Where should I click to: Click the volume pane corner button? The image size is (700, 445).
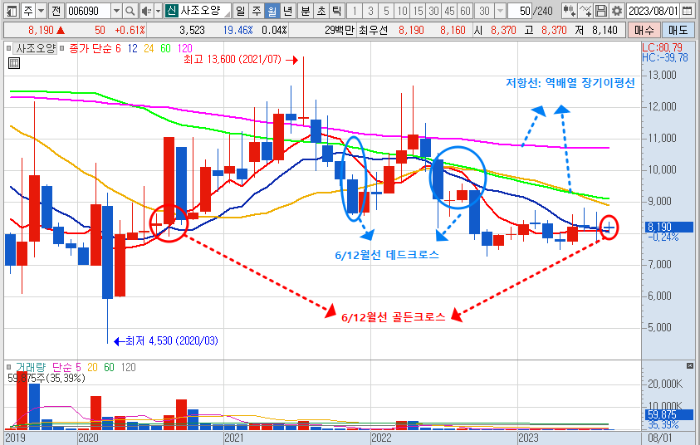(690, 366)
